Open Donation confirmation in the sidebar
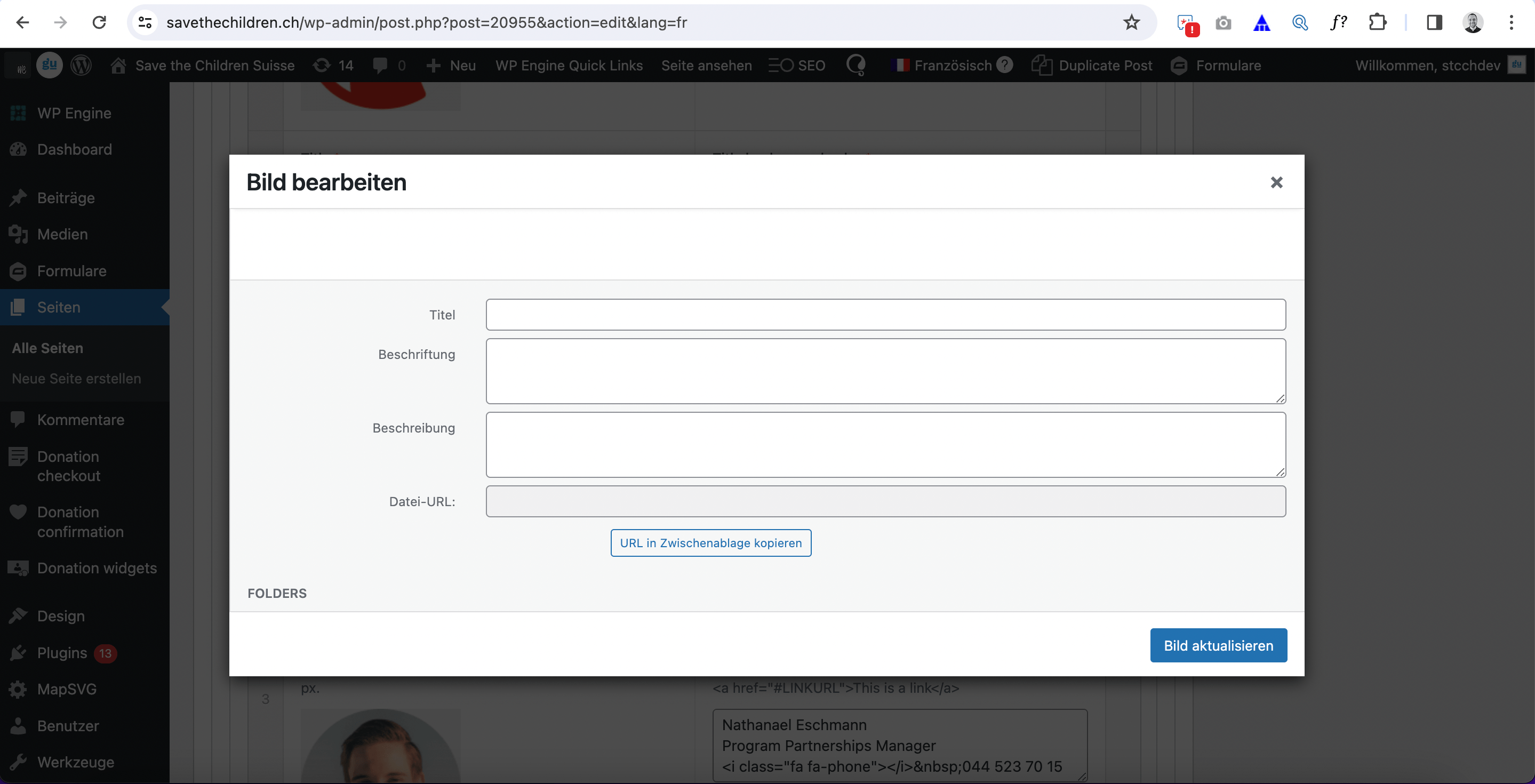The width and height of the screenshot is (1535, 784). (85, 522)
